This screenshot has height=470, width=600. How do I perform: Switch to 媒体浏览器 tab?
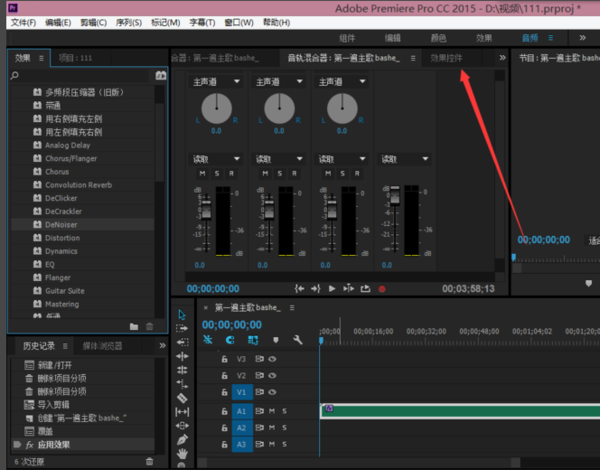click(103, 346)
